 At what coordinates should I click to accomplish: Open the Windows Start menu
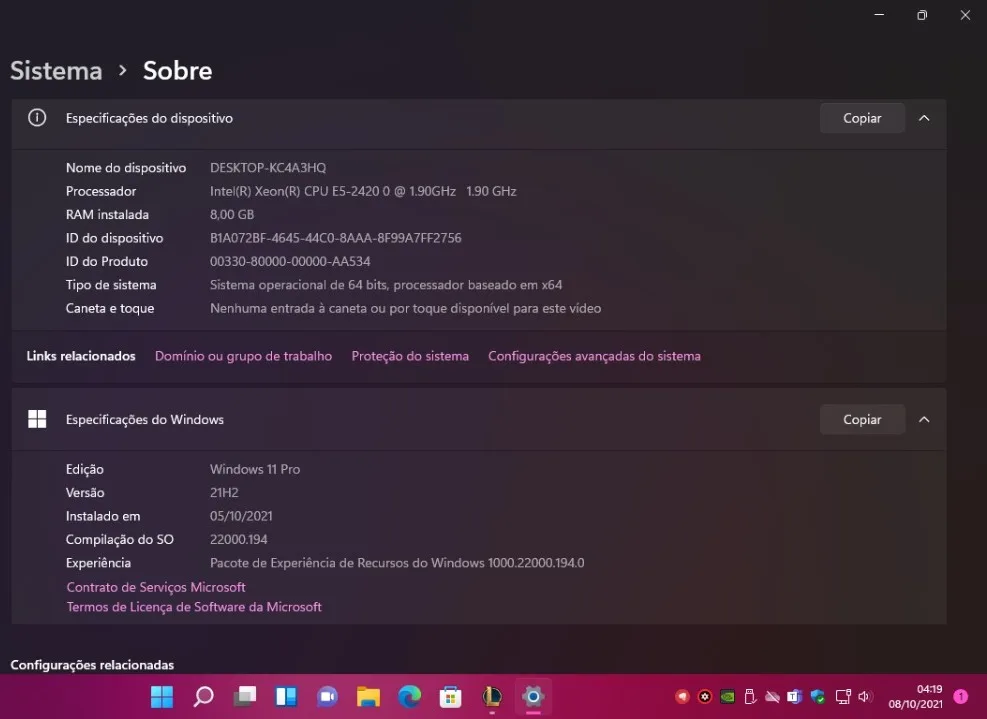pos(162,696)
